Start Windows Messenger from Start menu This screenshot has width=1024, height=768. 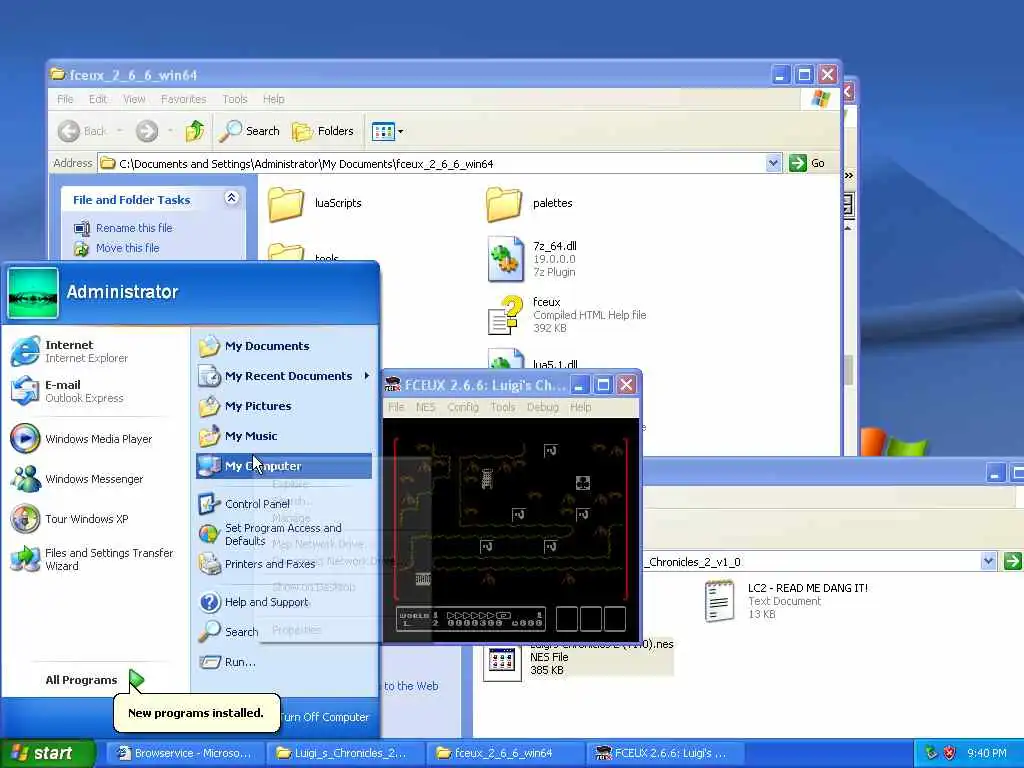coord(77,479)
